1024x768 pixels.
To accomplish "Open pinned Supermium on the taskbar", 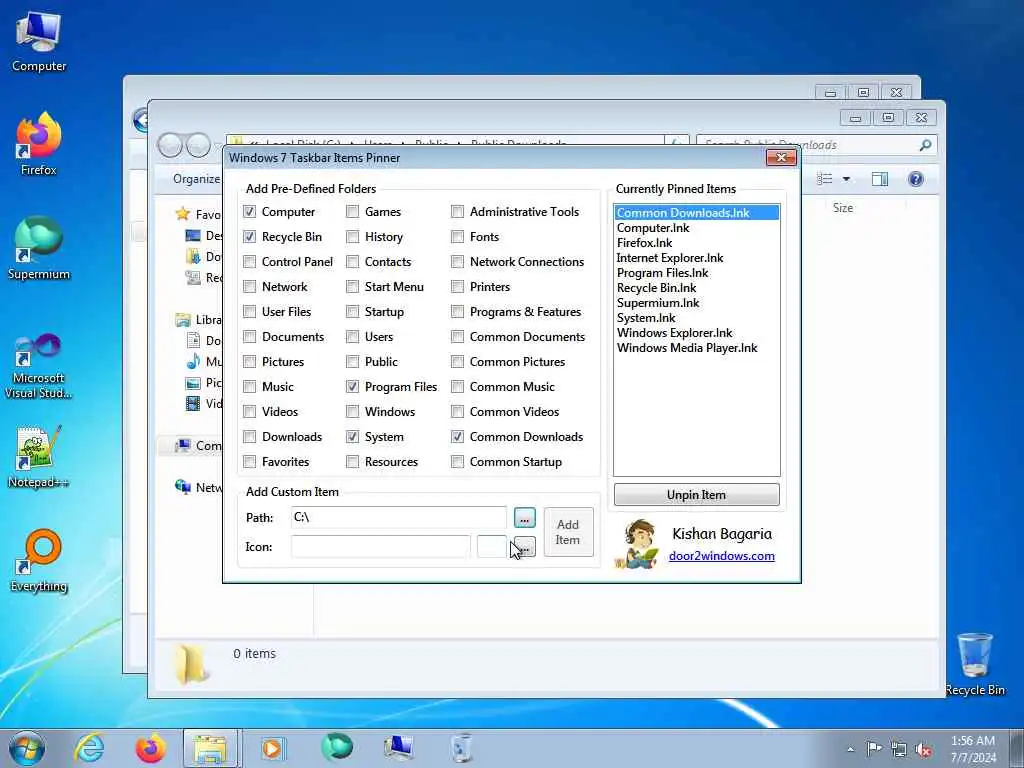I will point(336,747).
